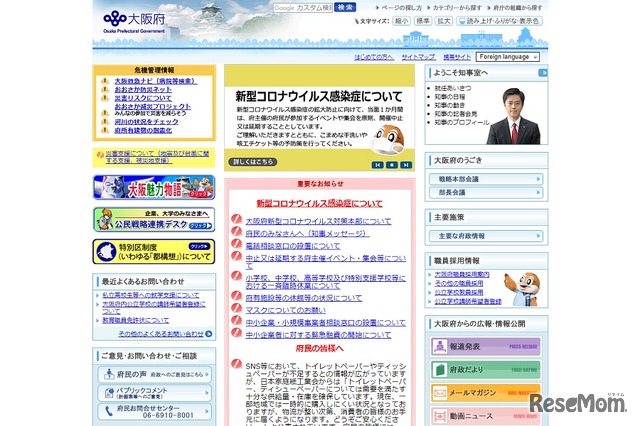Viewport: 640px width, 426px height.
Task: Open 大阪救急ナビ（病院等検索） link
Action: click(x=156, y=81)
